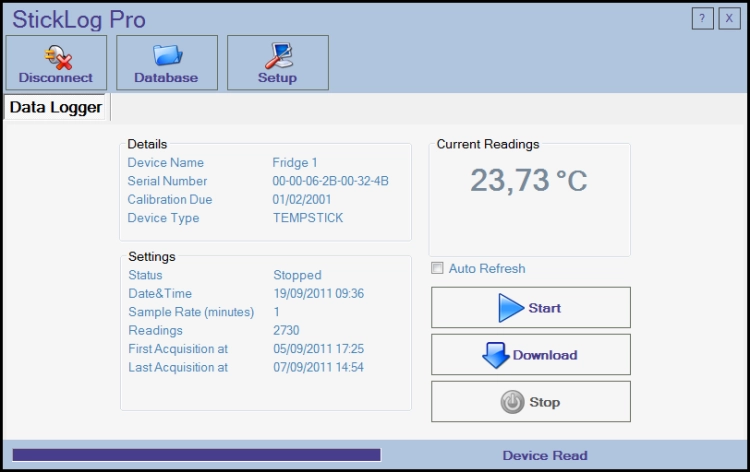The height and width of the screenshot is (472, 750).
Task: Select the Fridge 1 device name value
Action: [295, 163]
